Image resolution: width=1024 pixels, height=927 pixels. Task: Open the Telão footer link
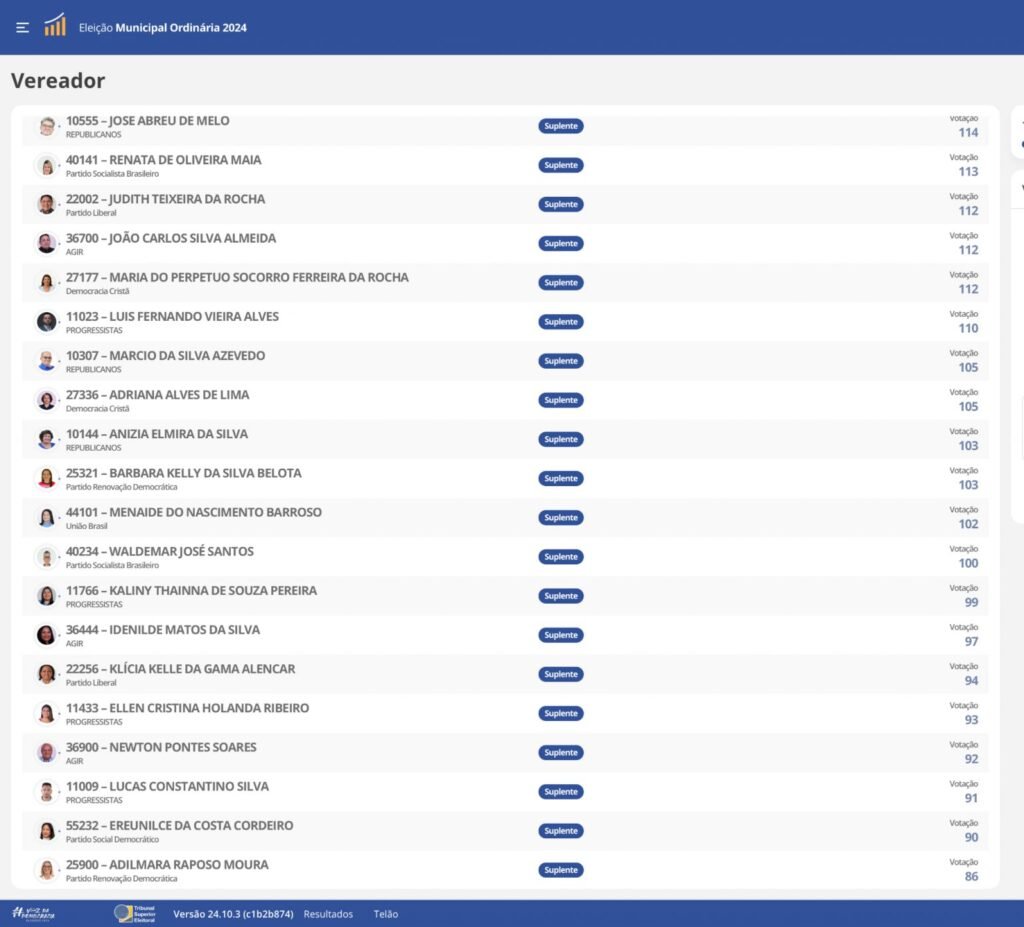tap(385, 914)
